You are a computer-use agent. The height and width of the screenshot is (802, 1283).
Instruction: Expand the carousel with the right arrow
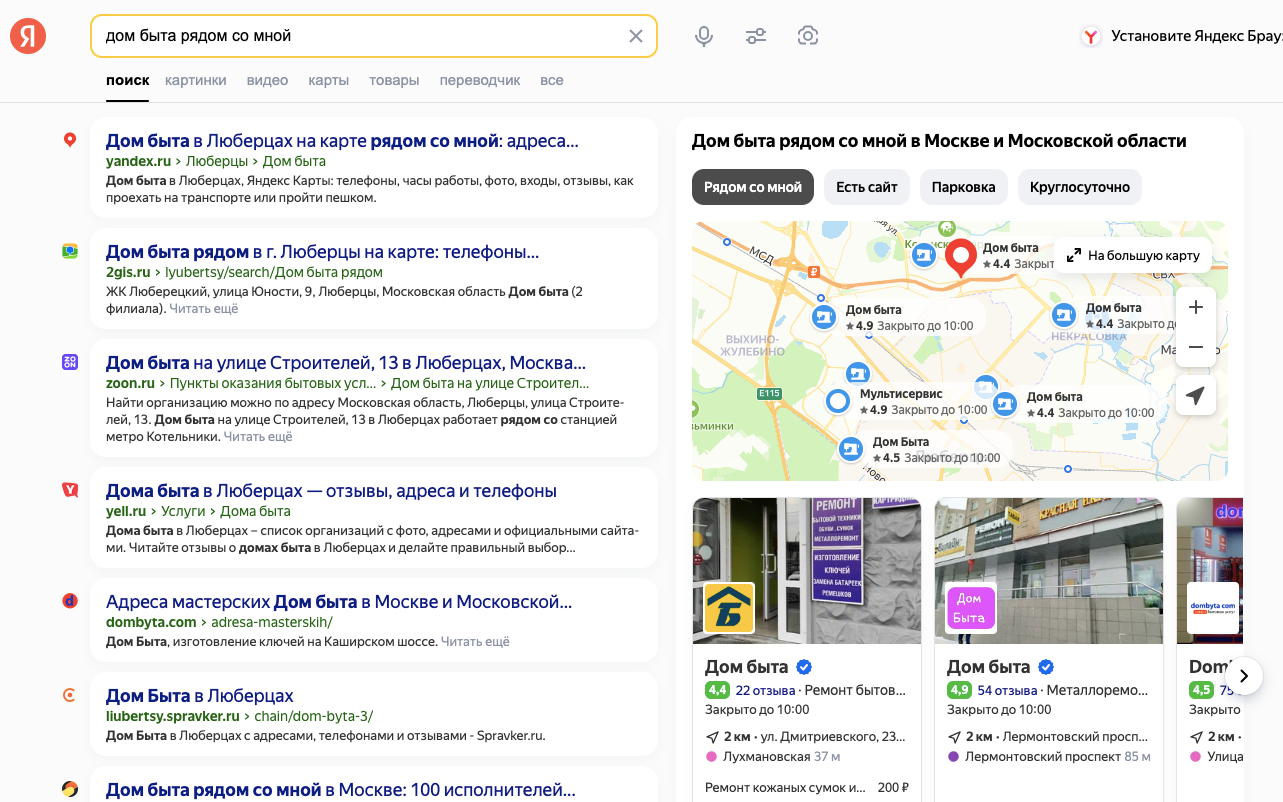[x=1243, y=676]
